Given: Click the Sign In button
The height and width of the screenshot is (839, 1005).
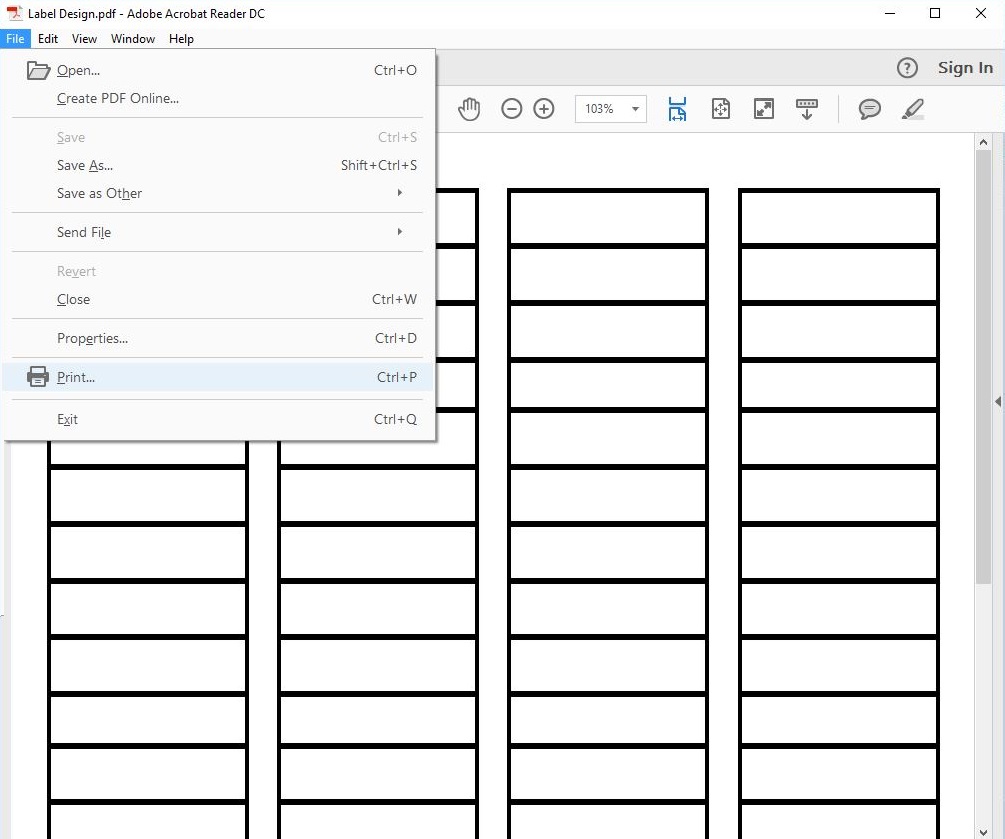Looking at the screenshot, I should (x=965, y=68).
